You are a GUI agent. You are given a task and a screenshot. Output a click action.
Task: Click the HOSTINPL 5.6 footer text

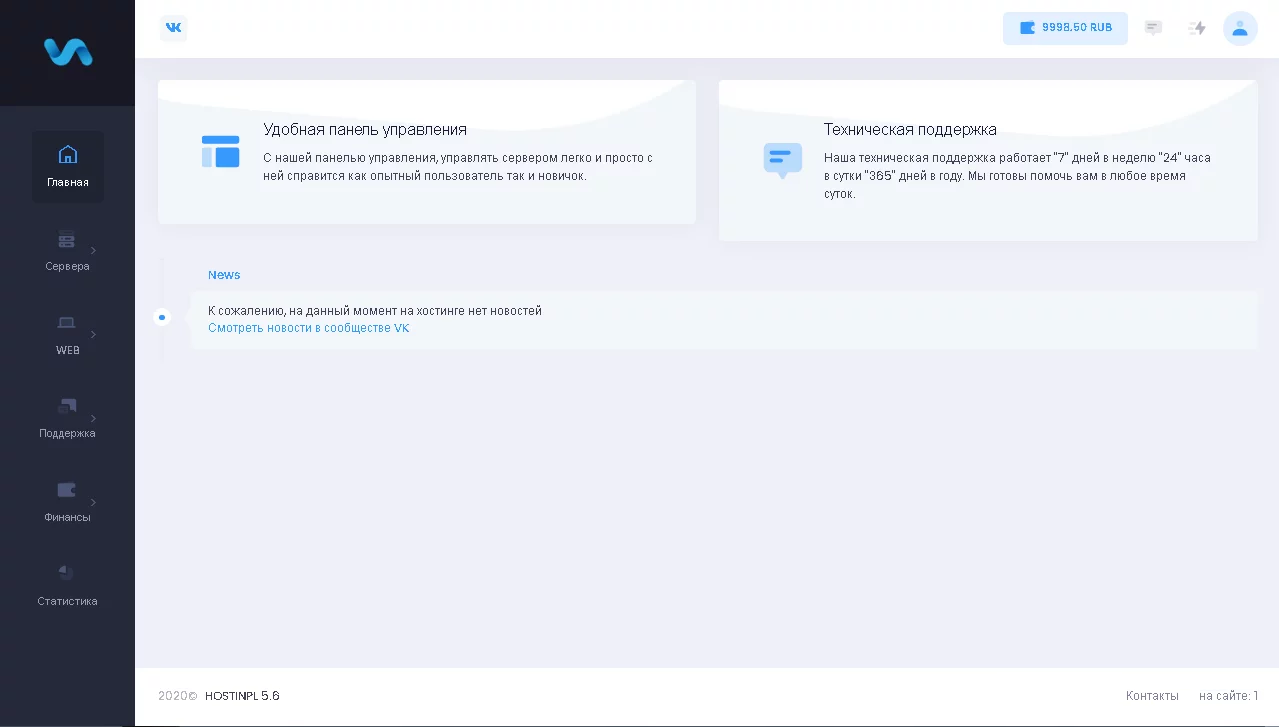click(x=242, y=696)
